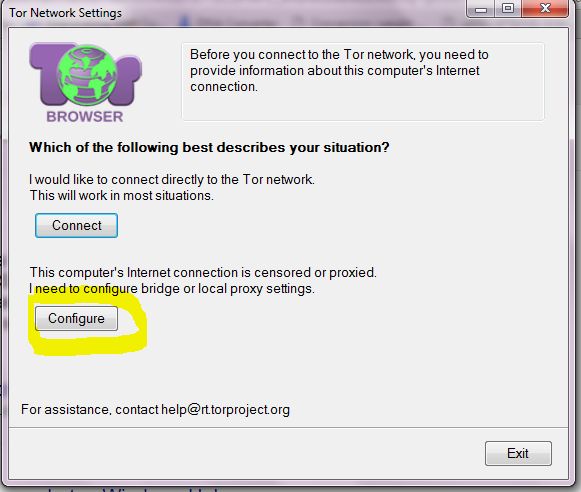The height and width of the screenshot is (492, 581).
Task: Select the help@rt.torproject.org email address
Action: 225,409
